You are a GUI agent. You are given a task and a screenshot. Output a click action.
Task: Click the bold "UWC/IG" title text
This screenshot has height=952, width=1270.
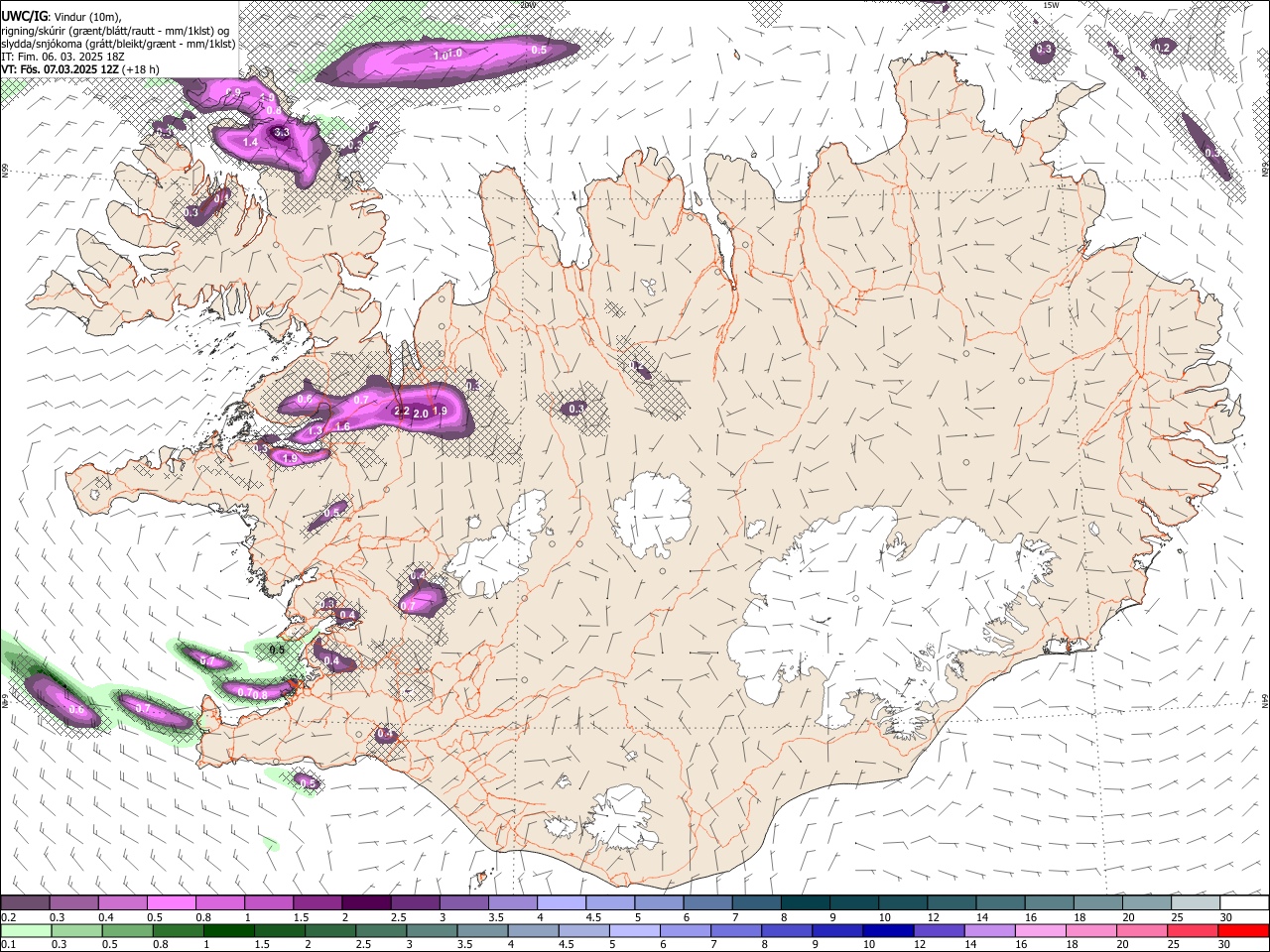[24, 16]
